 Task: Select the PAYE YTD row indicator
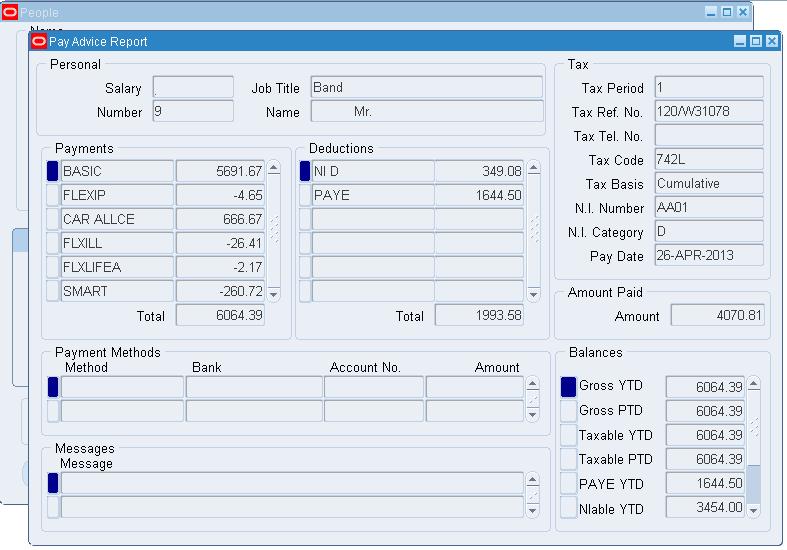(x=568, y=484)
